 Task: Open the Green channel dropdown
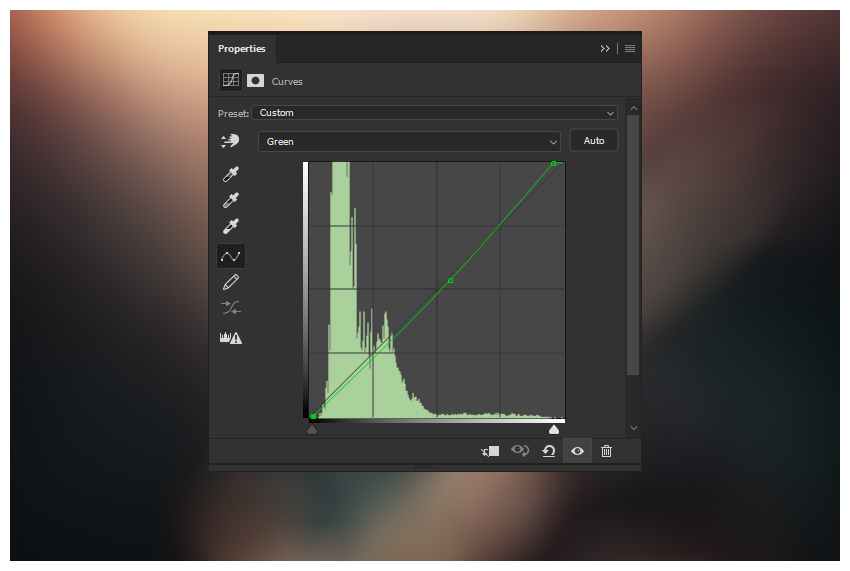(x=409, y=142)
